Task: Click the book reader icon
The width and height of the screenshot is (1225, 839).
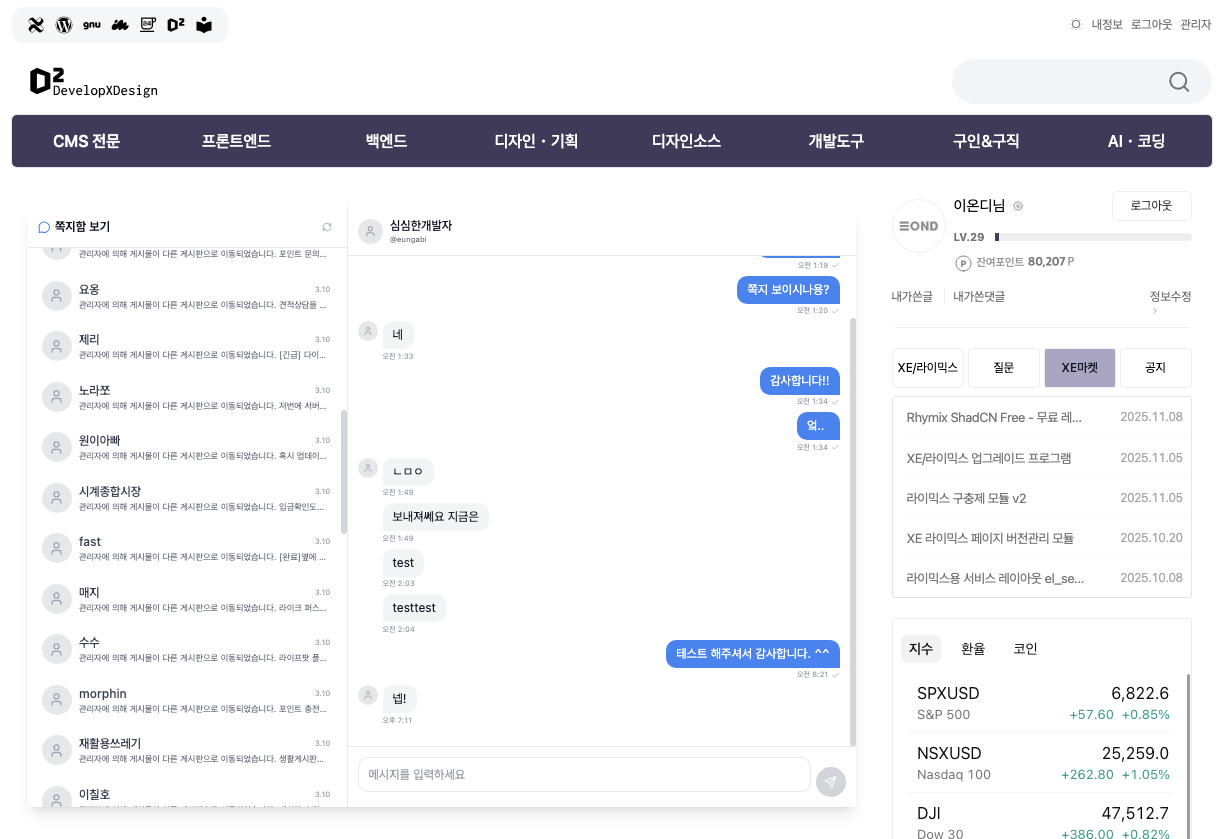Action: click(x=204, y=25)
